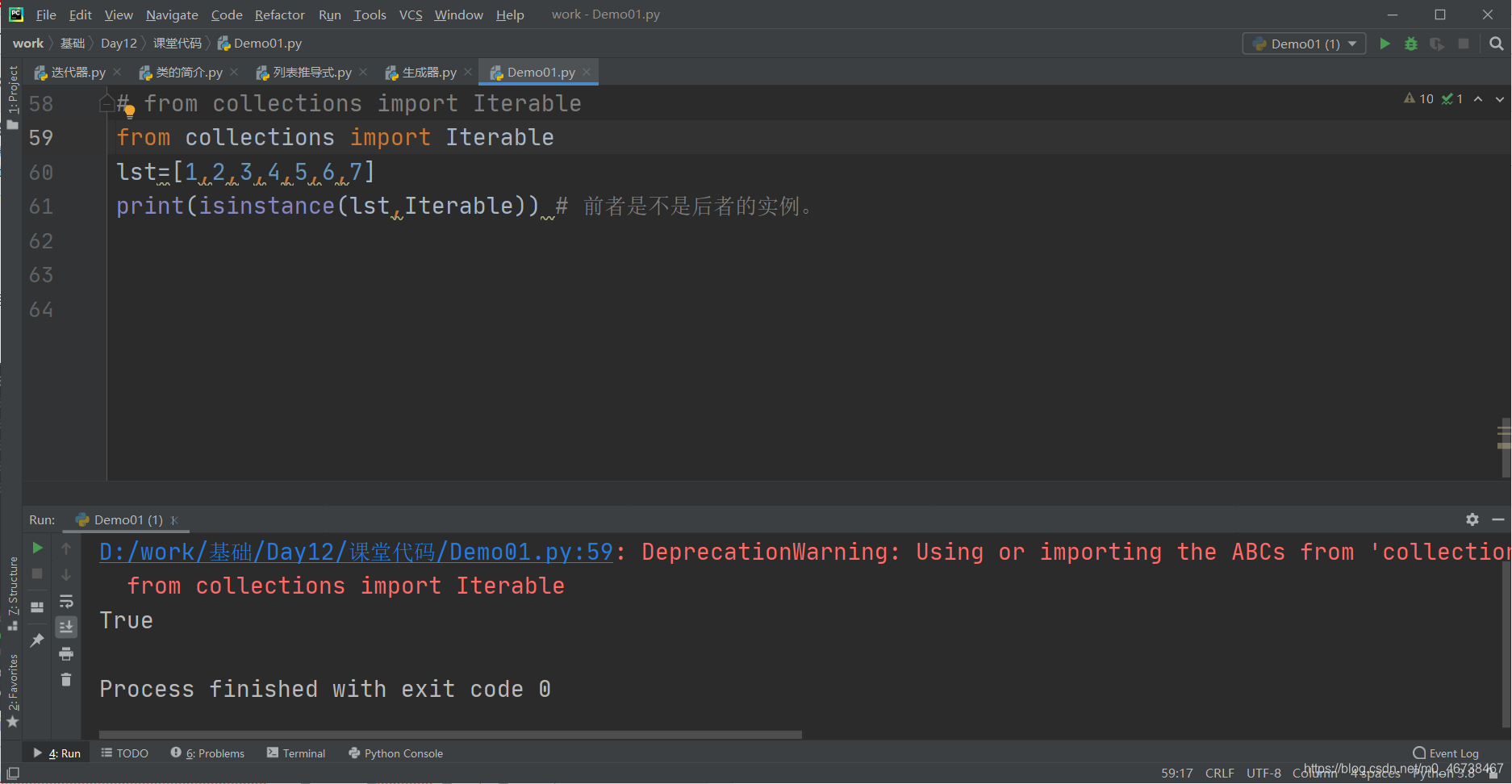
Task: Click Down the stack trace arrow
Action: pyautogui.click(x=66, y=574)
